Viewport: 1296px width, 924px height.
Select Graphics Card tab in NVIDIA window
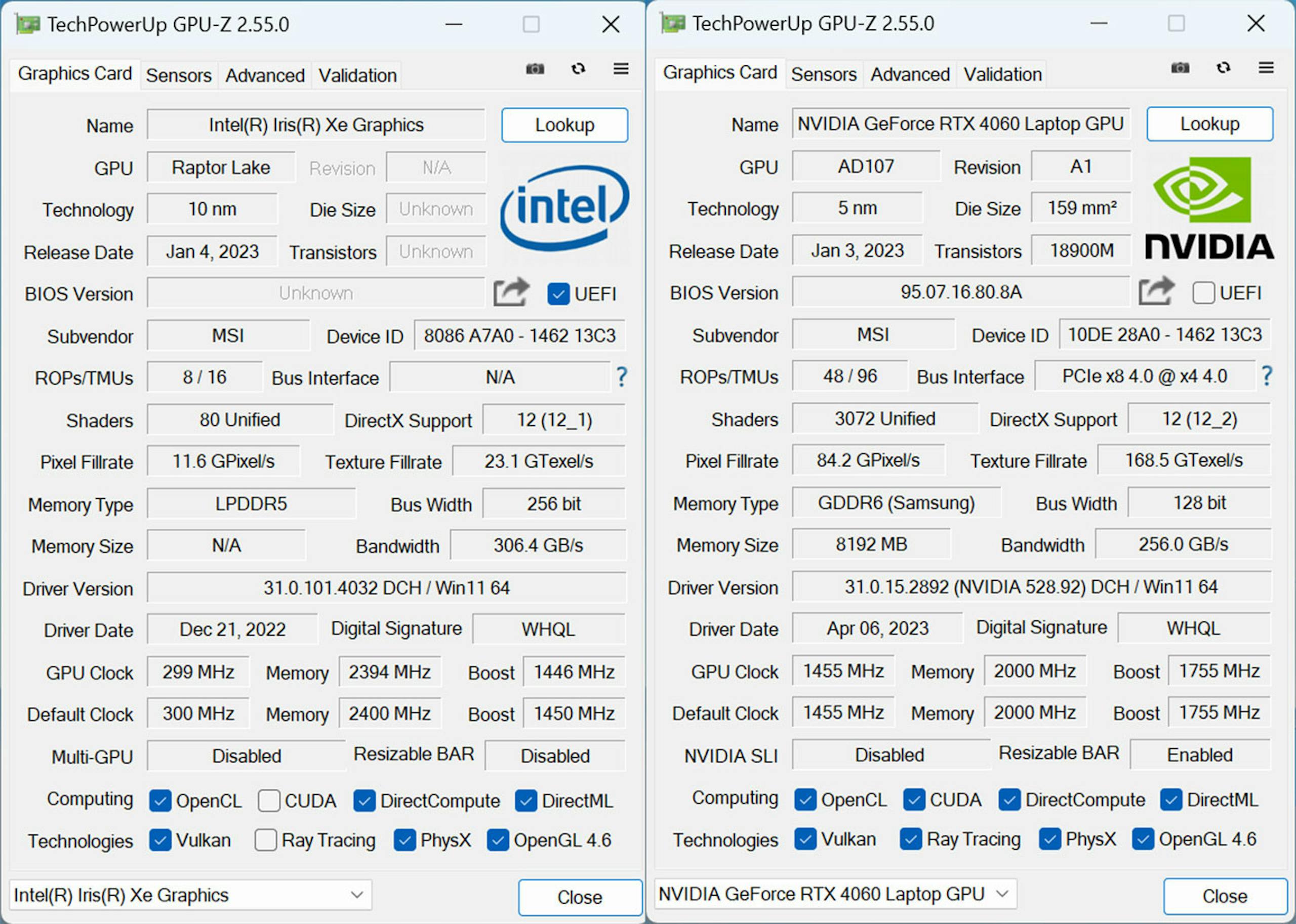720,73
